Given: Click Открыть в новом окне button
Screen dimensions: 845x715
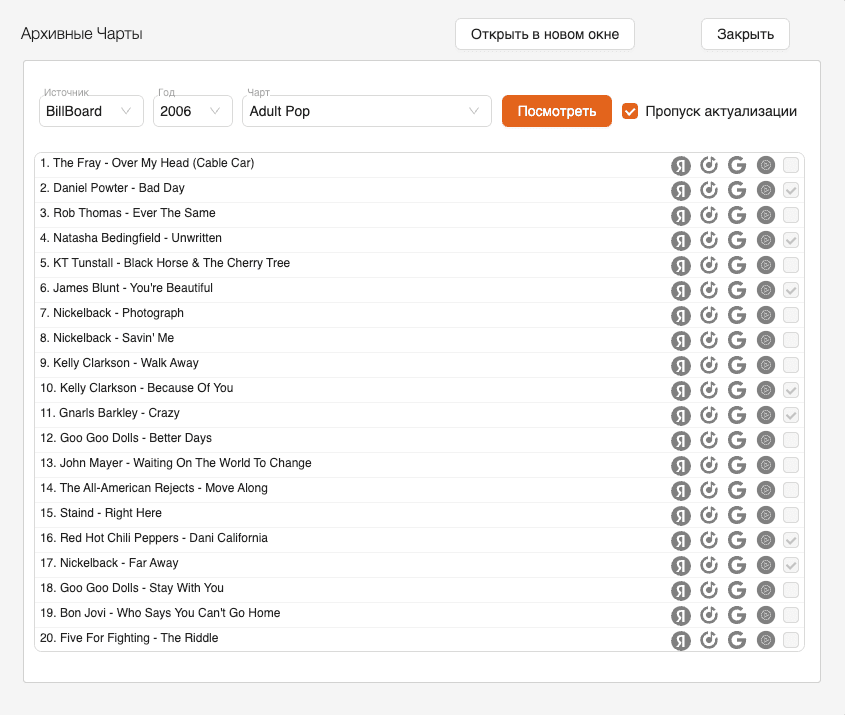Looking at the screenshot, I should coord(545,34).
